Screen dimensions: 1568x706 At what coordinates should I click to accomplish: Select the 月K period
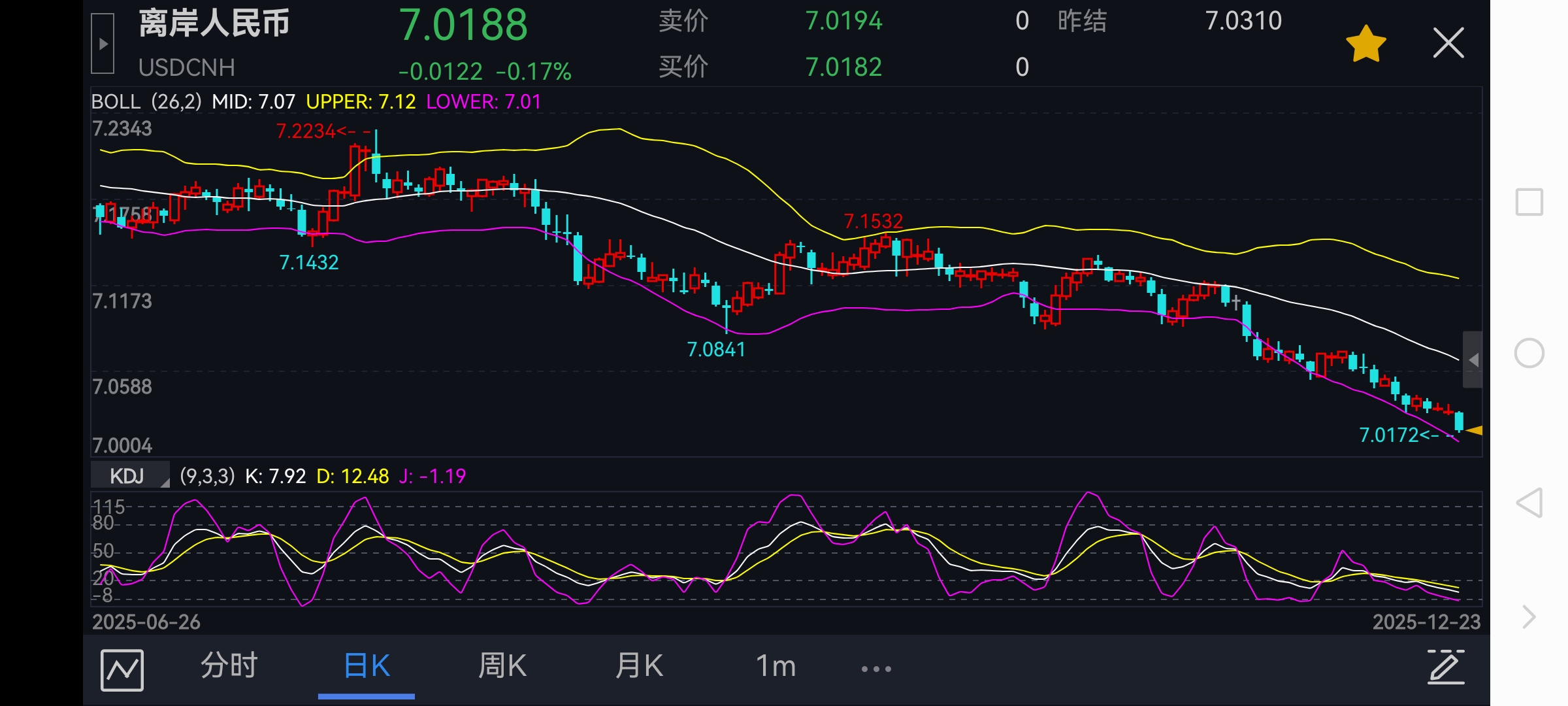639,666
